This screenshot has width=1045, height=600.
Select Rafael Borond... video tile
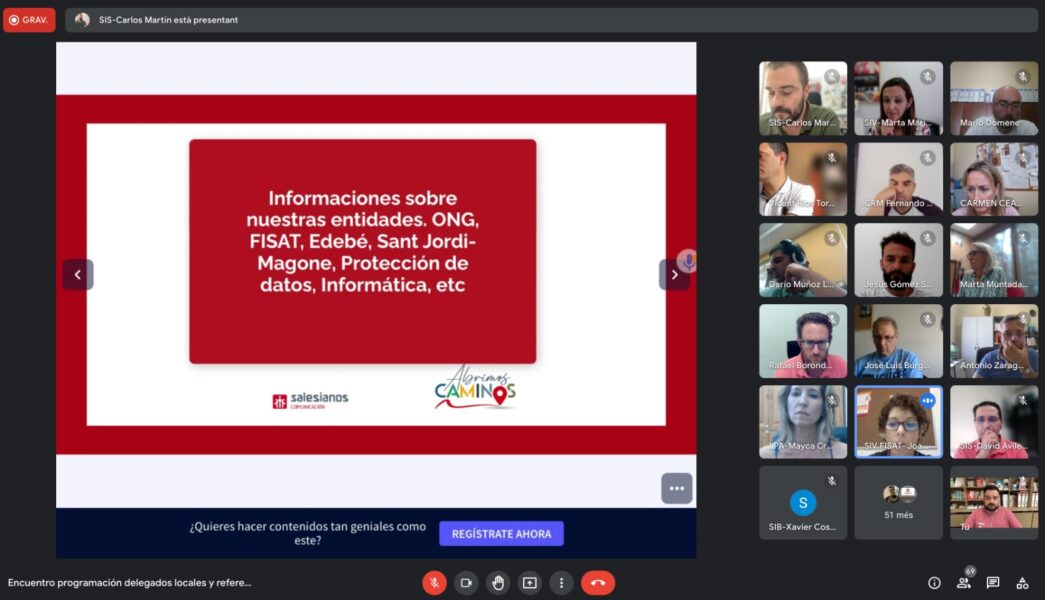point(803,341)
